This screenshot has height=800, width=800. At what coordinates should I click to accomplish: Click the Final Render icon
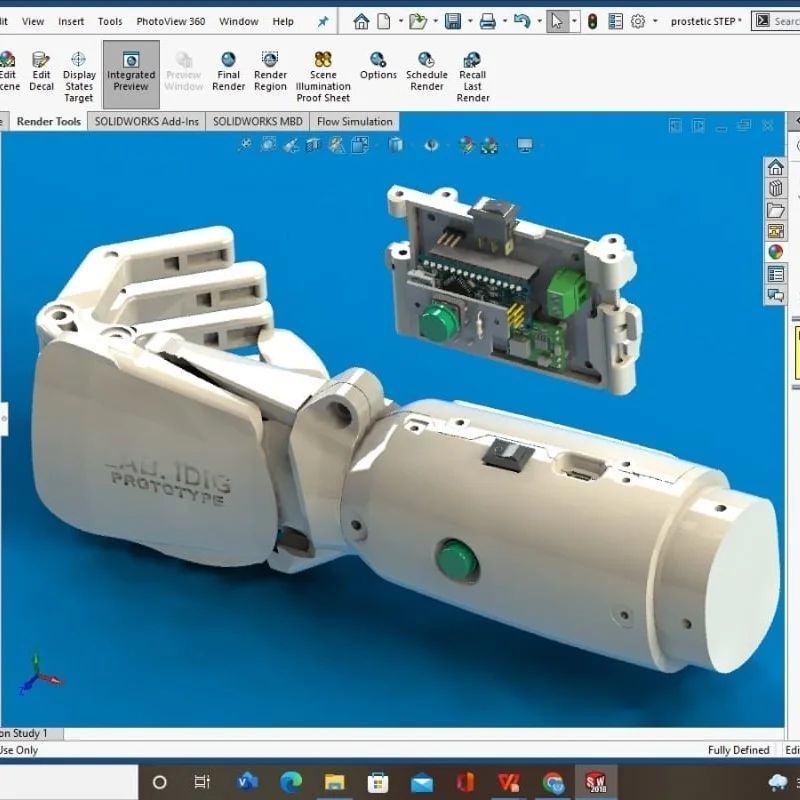tap(228, 72)
